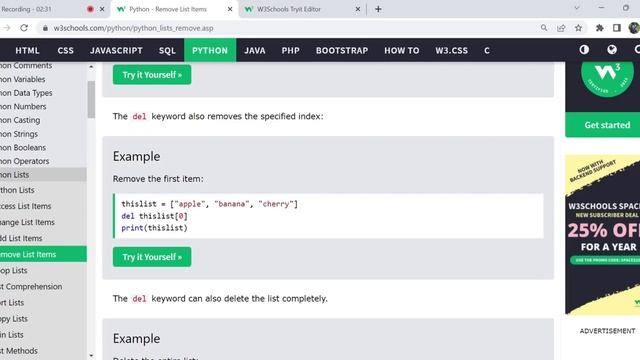The height and width of the screenshot is (360, 640).
Task: Click the W3 certified badge logo
Action: pyautogui.click(x=607, y=77)
